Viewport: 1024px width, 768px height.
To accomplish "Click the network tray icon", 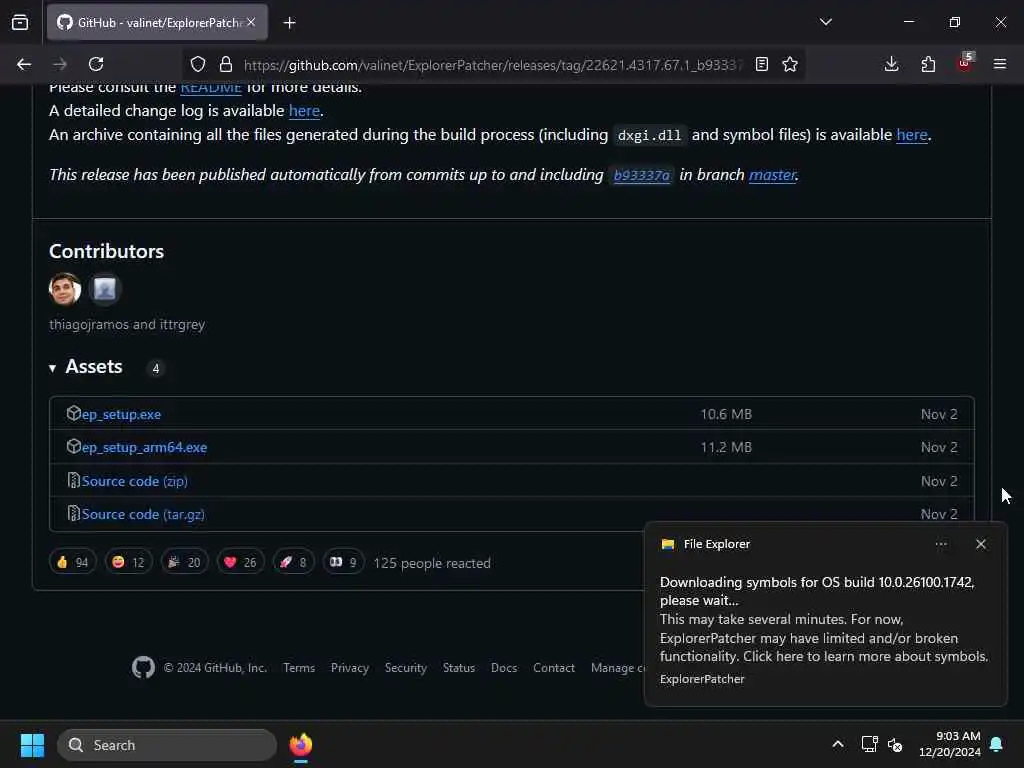I will 869,744.
